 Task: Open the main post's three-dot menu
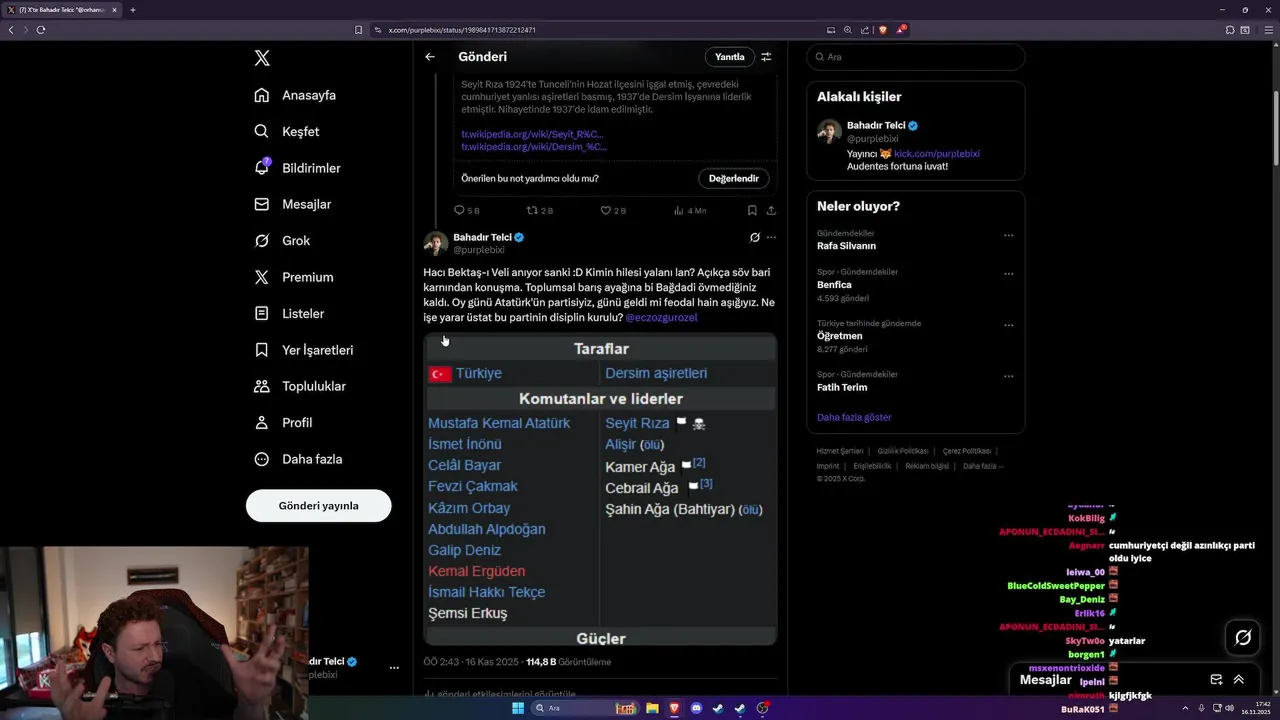pyautogui.click(x=771, y=238)
